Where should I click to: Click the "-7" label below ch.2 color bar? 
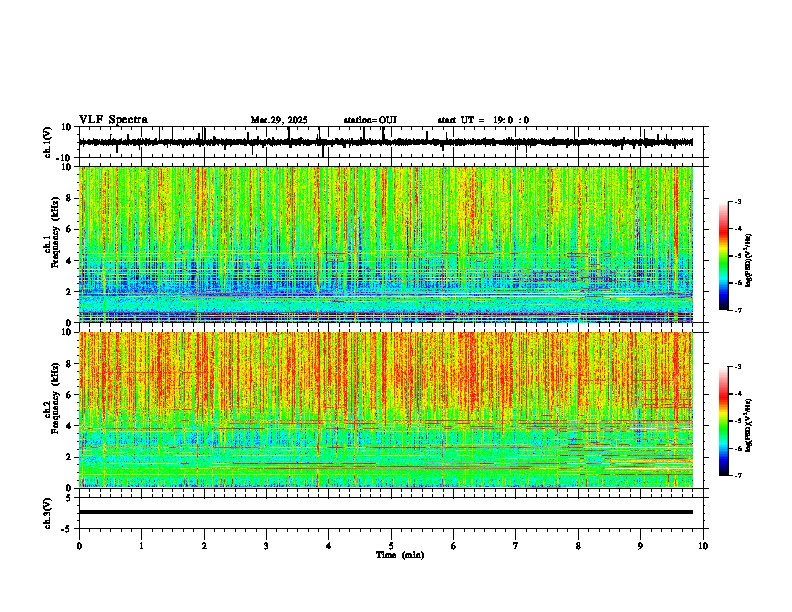[x=738, y=475]
